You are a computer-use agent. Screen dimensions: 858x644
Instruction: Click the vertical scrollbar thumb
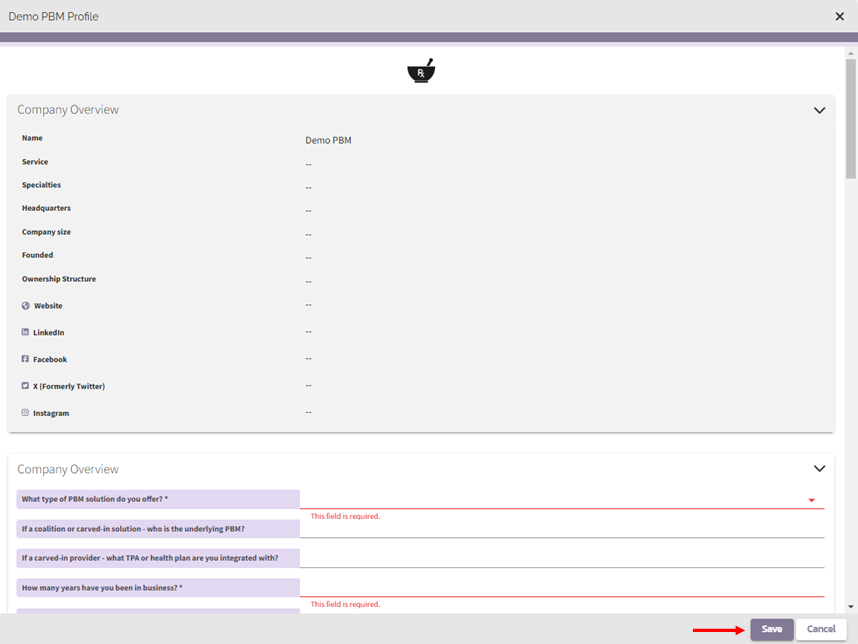coord(851,120)
